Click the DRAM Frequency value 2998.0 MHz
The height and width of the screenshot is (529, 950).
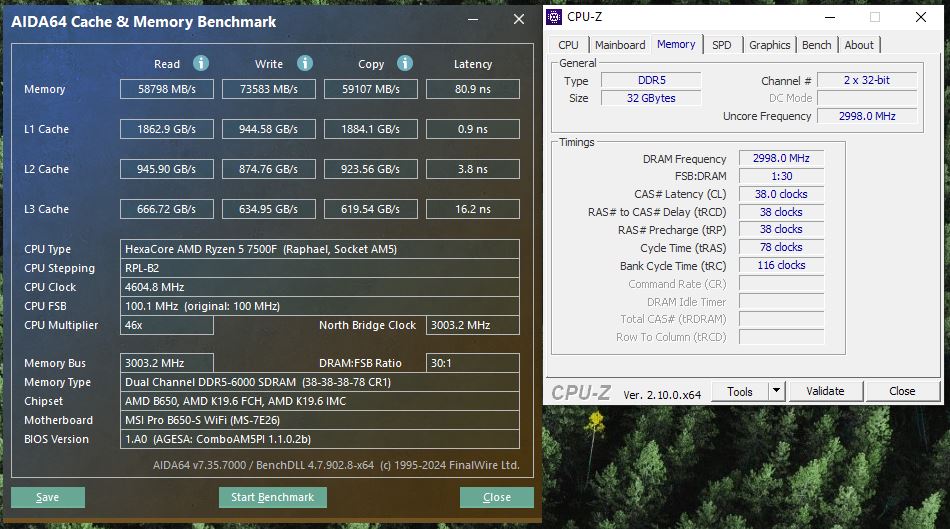pyautogui.click(x=782, y=158)
